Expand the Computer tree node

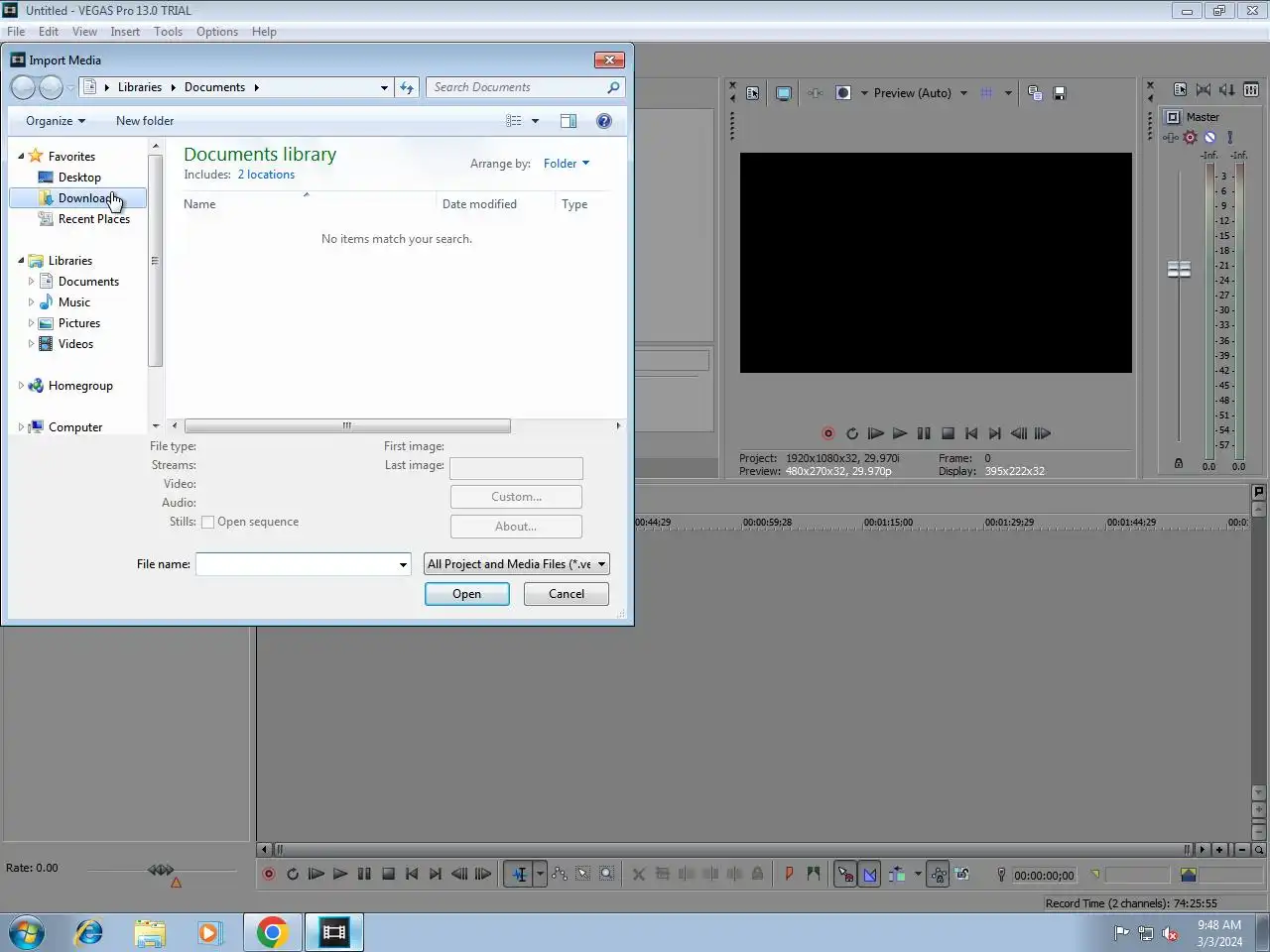[21, 427]
